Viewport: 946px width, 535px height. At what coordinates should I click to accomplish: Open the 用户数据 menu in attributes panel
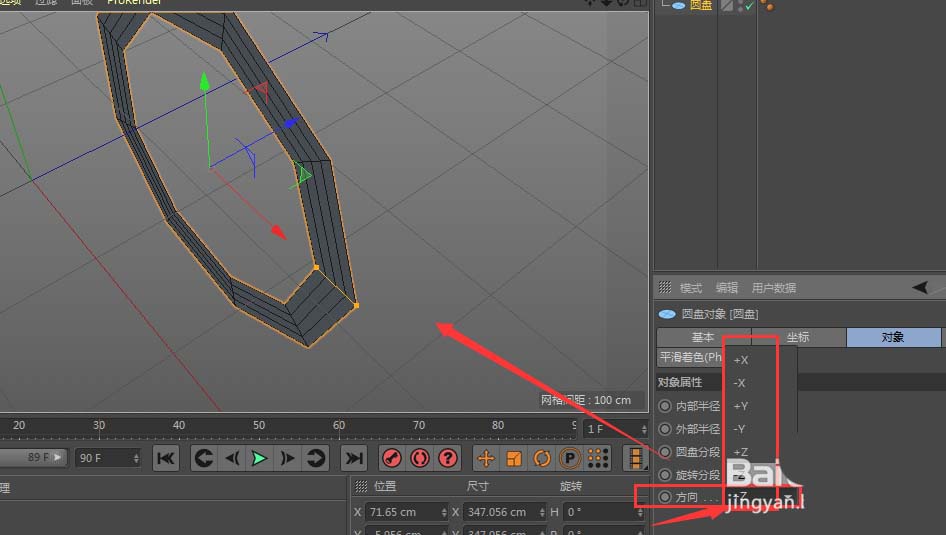point(773,288)
